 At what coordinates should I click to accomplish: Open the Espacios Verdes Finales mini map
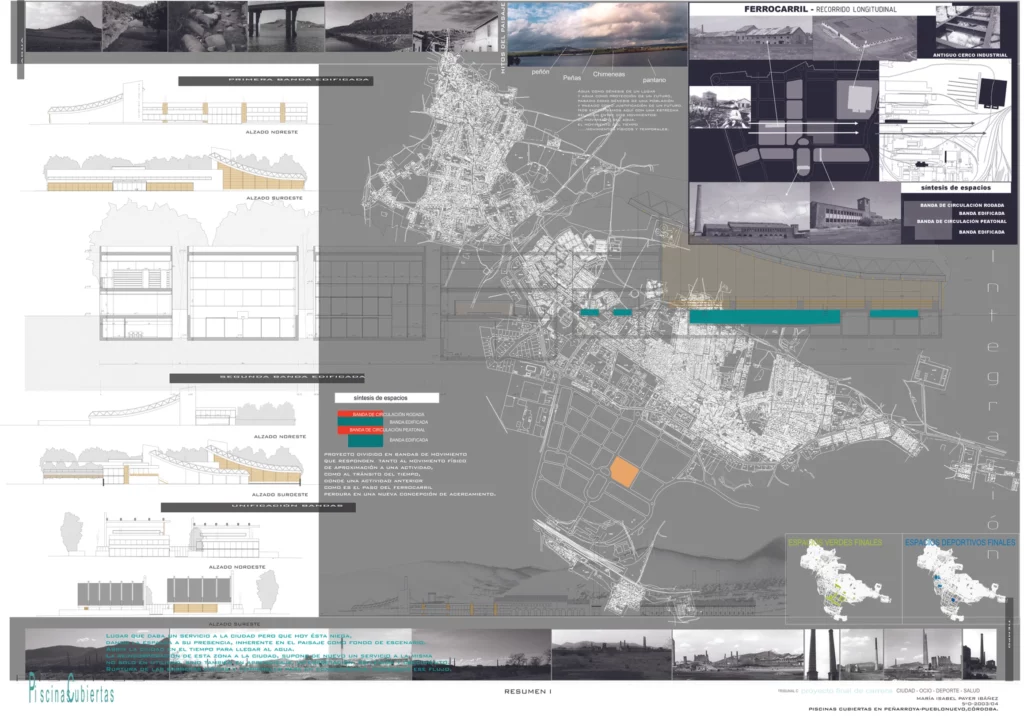[x=836, y=580]
